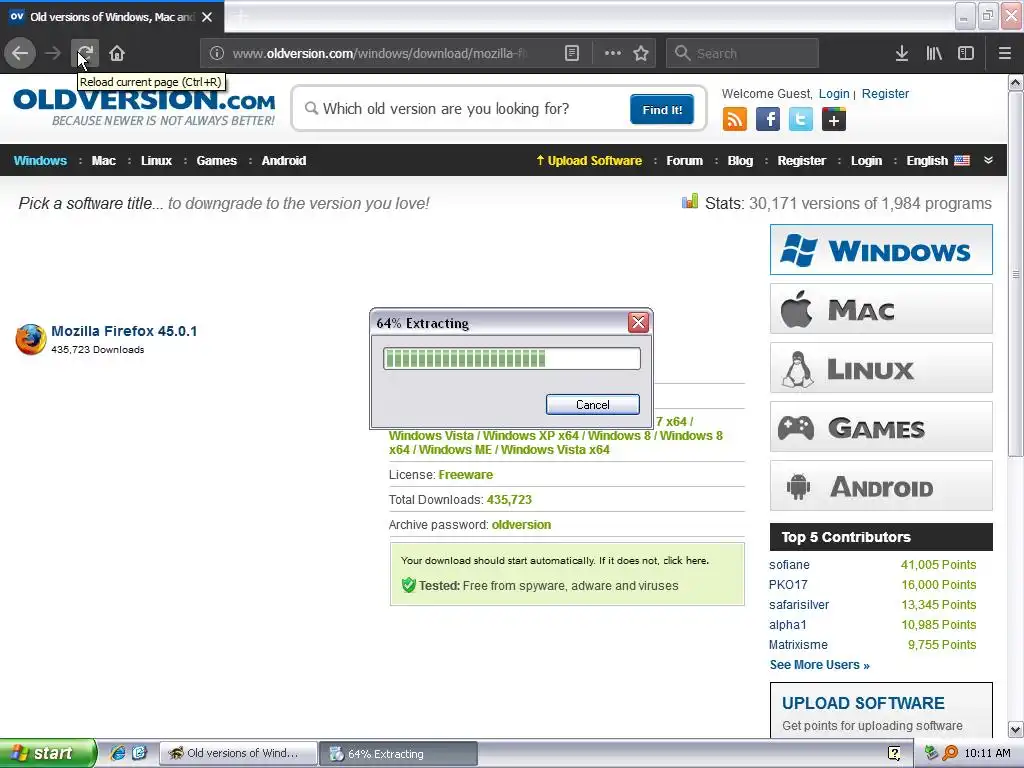This screenshot has height=768, width=1024.
Task: Open the English language selector
Action: (938, 161)
